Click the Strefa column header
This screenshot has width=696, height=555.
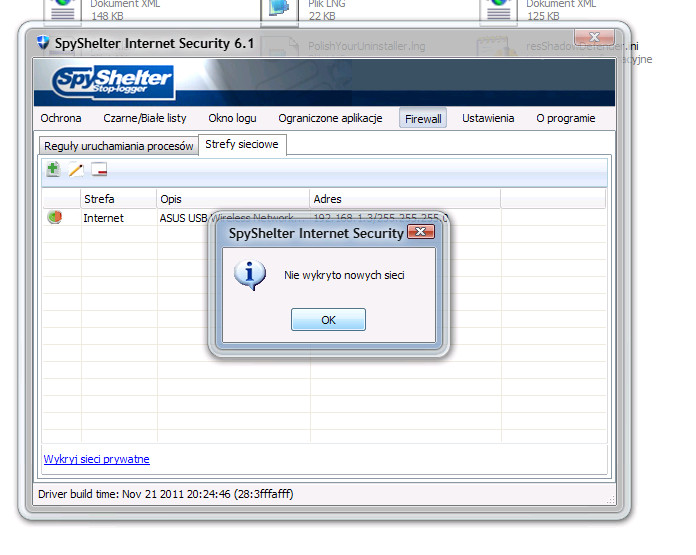pos(119,199)
